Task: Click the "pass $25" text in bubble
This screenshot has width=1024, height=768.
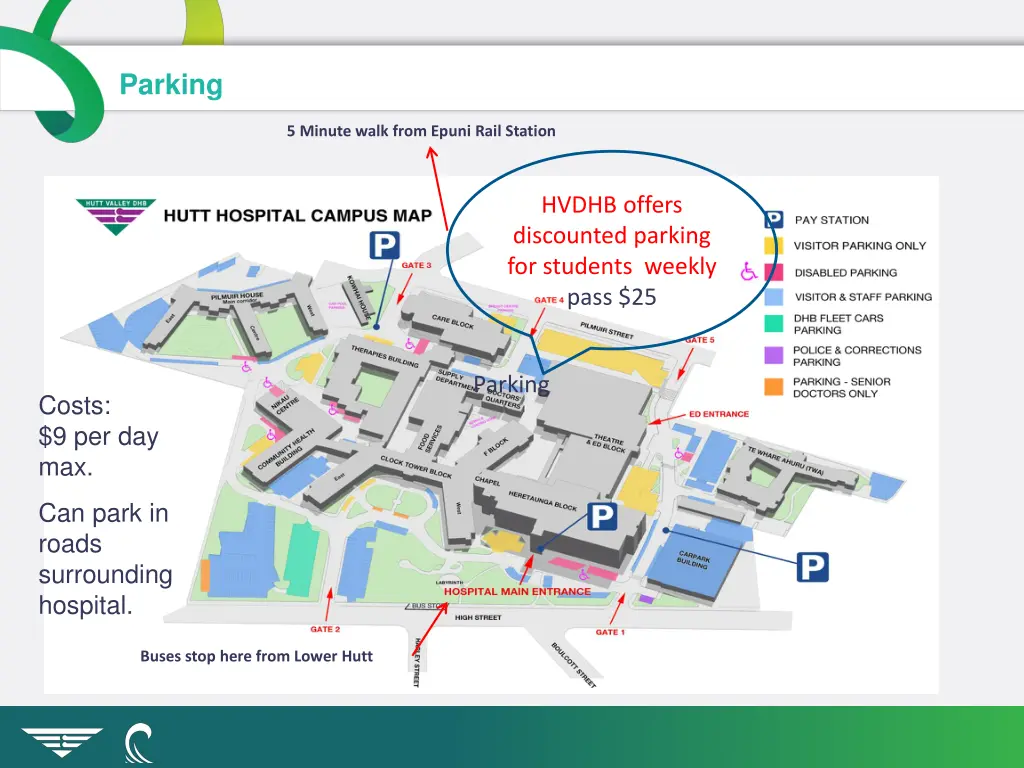Action: point(612,297)
